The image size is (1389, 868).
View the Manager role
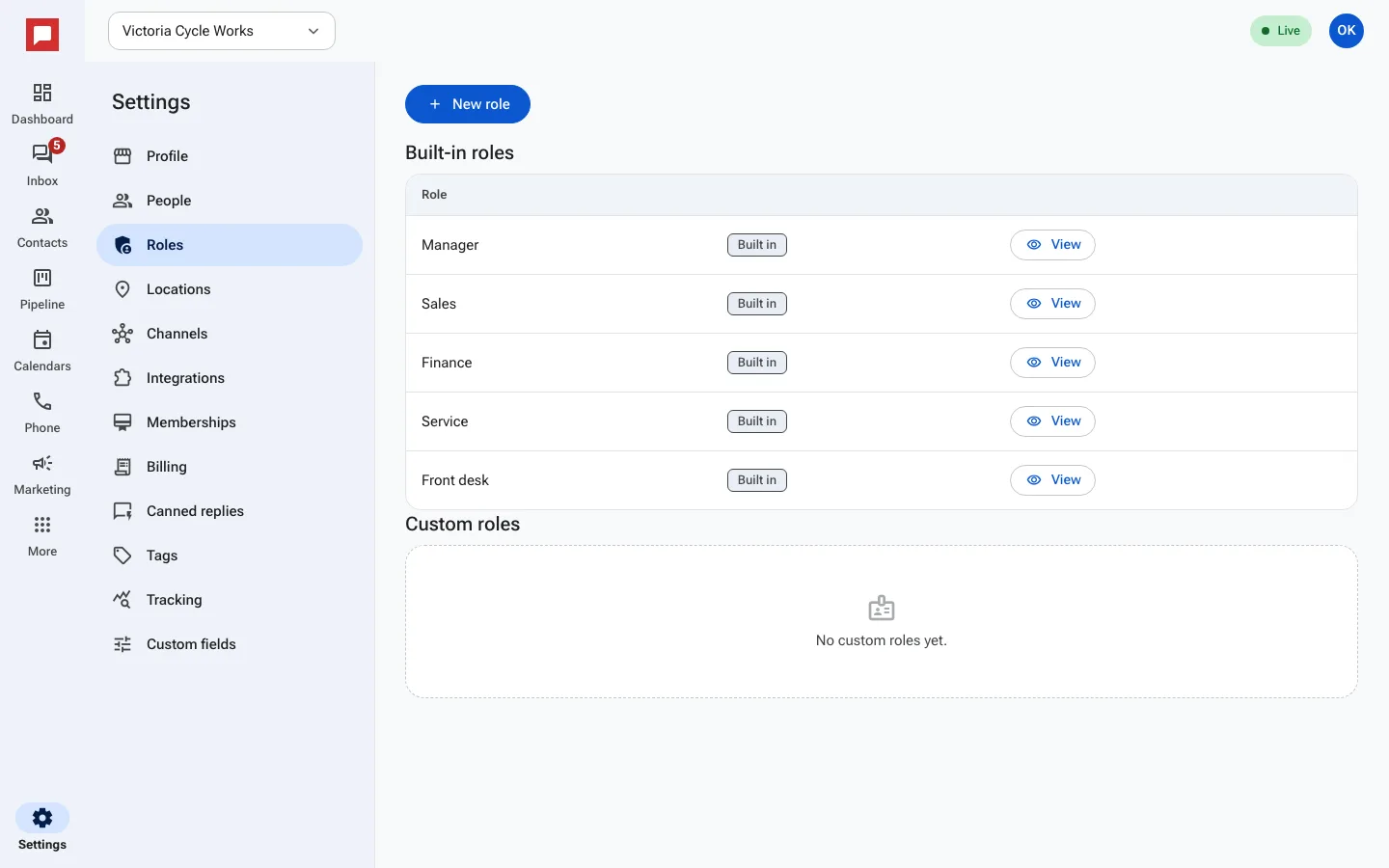[1052, 245]
